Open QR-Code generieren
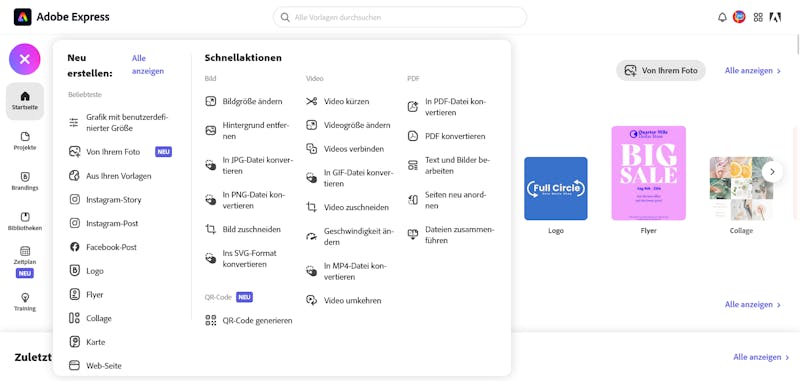This screenshot has width=800, height=381. 249,320
